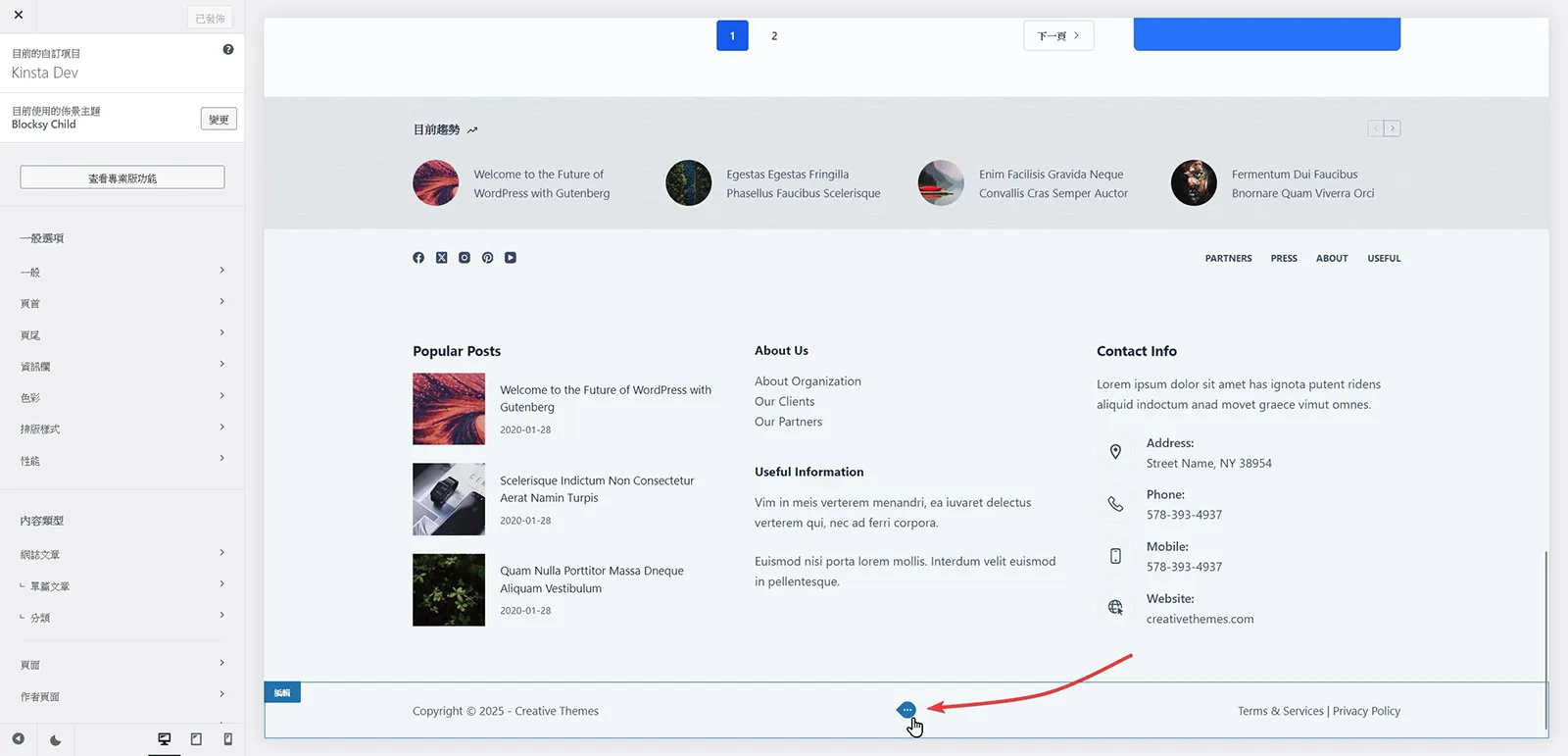The width and height of the screenshot is (1568, 756).
Task: Expand the 色彩 colors section
Action: click(122, 397)
